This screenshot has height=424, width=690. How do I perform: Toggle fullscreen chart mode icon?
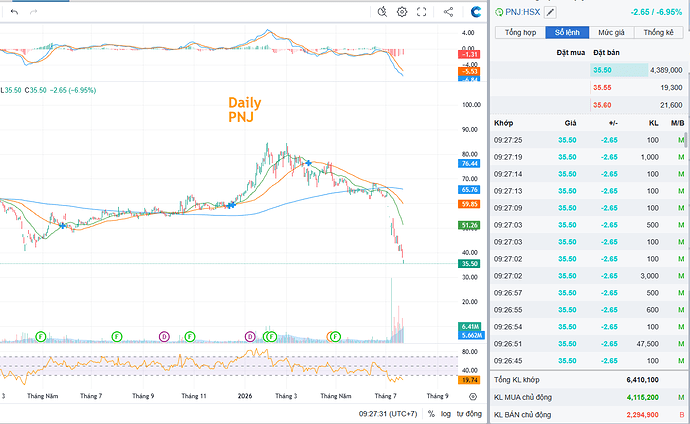point(422,12)
